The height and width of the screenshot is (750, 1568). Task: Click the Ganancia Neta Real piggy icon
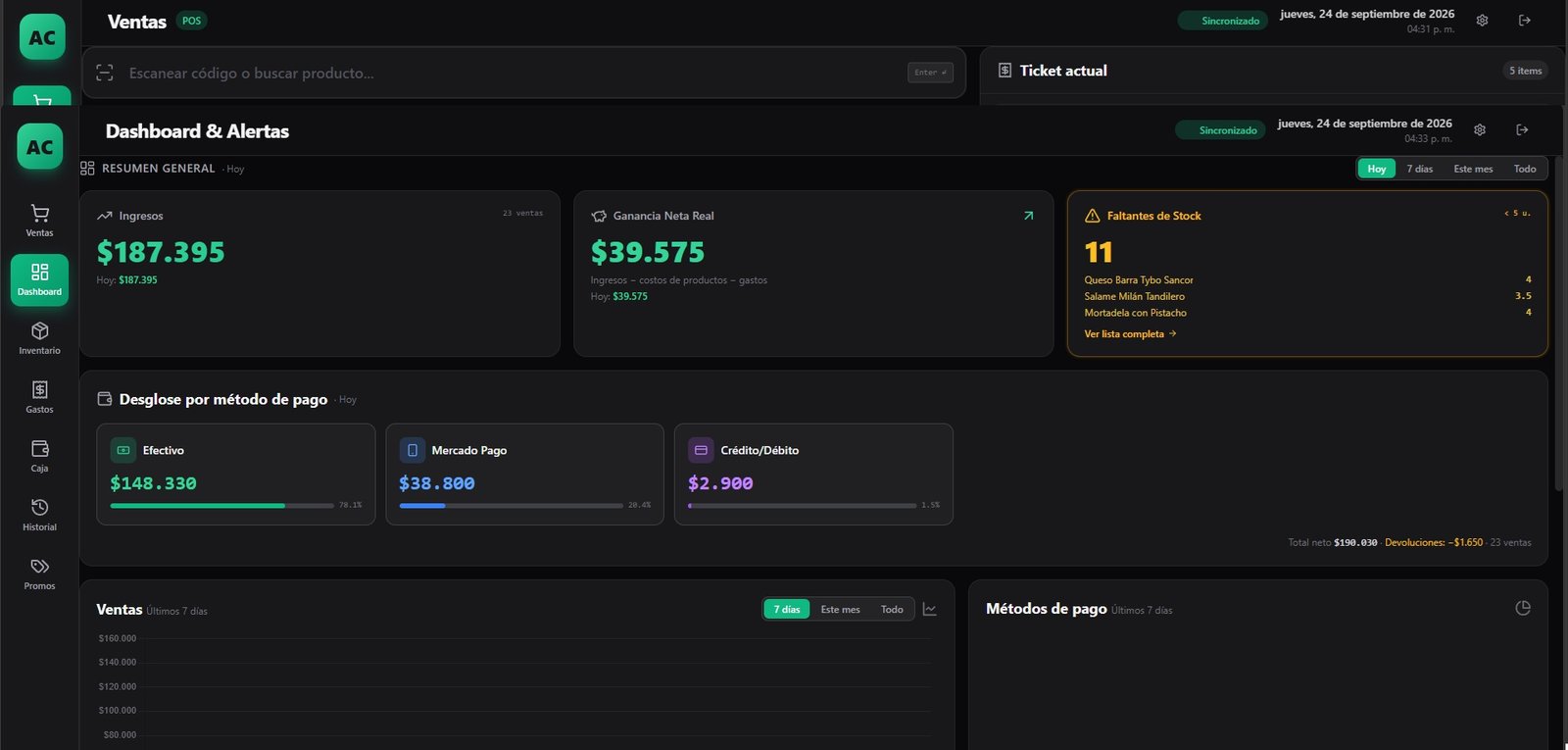(599, 216)
